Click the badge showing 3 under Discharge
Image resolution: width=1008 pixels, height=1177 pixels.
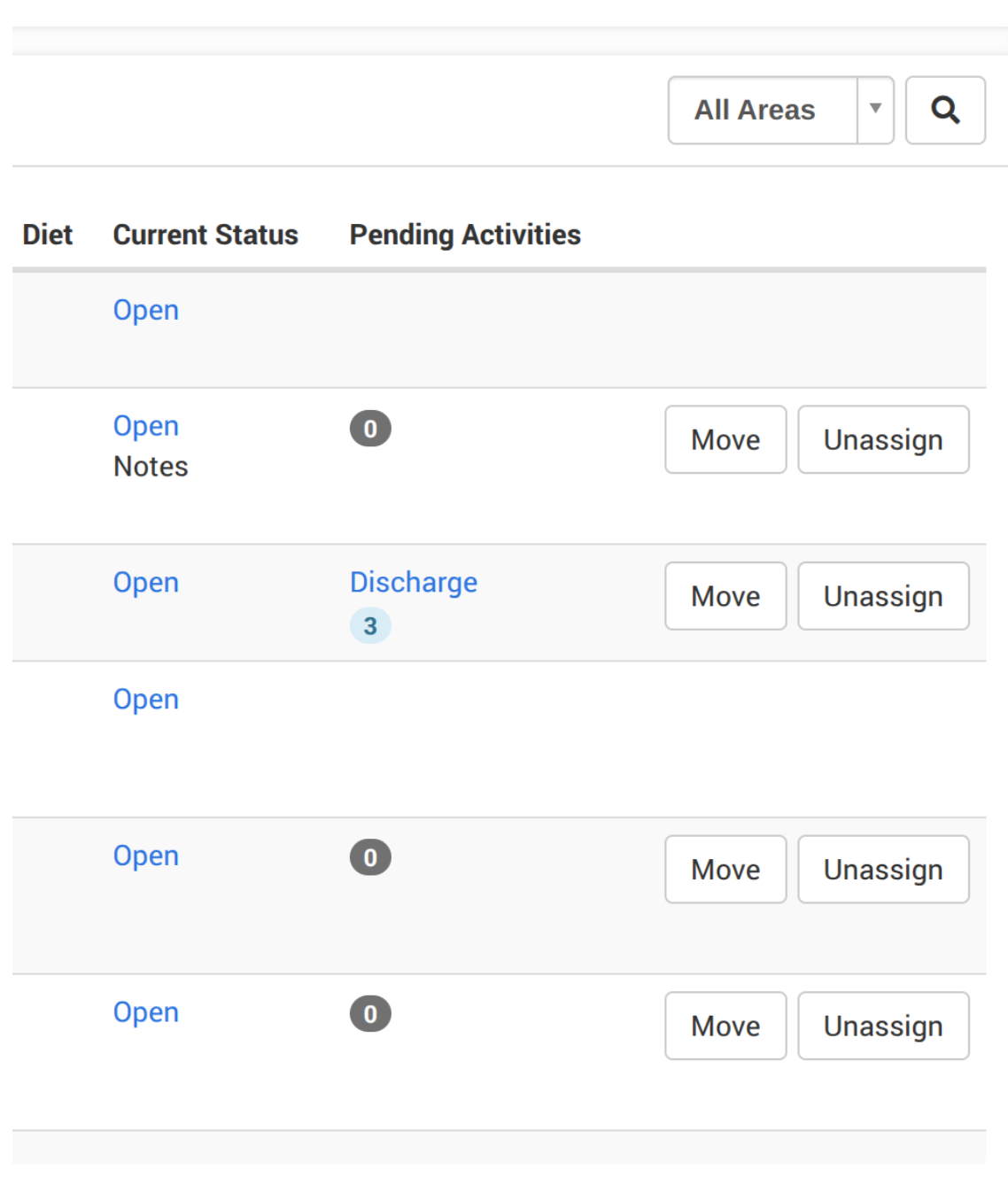coord(370,626)
